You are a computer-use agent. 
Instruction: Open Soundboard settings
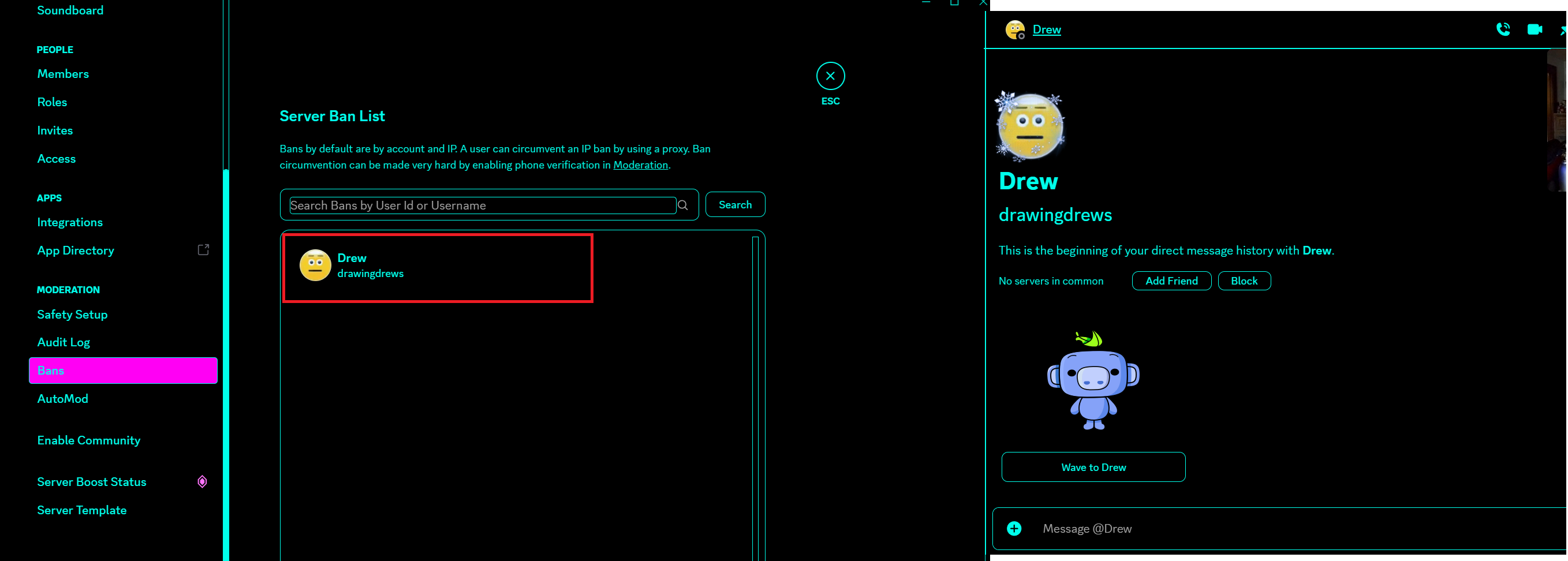coord(70,10)
